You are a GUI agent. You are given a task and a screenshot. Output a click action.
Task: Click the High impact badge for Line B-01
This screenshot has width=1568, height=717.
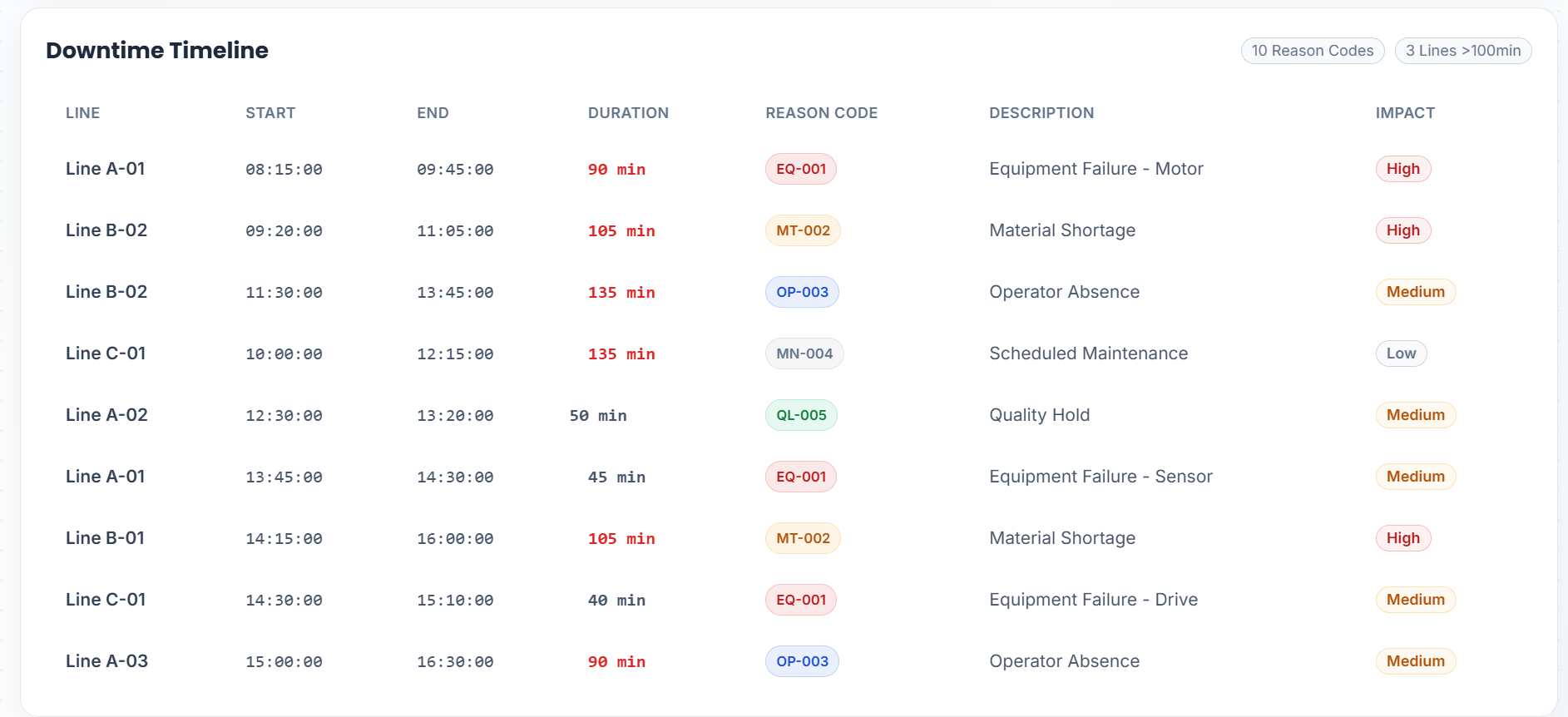coord(1402,538)
